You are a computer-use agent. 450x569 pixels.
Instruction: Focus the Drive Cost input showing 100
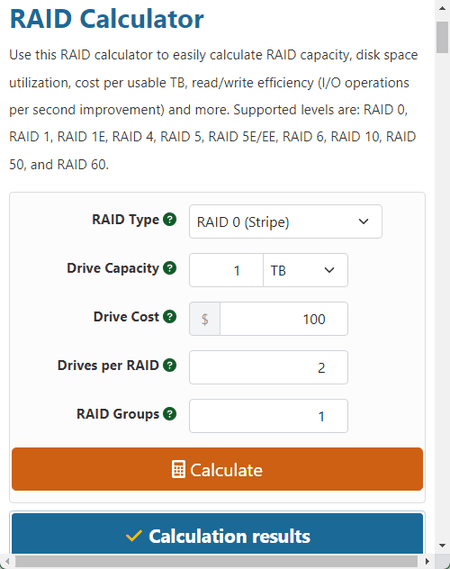coord(284,319)
